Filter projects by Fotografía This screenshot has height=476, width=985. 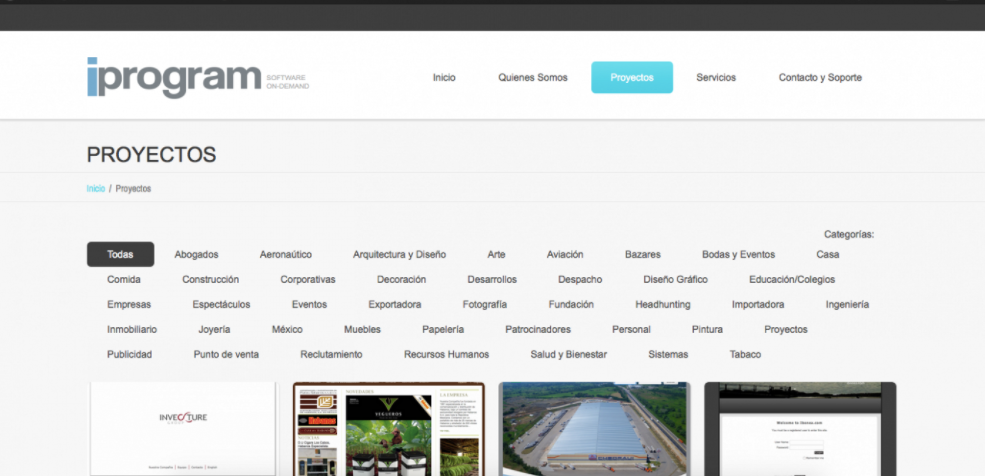(x=484, y=304)
